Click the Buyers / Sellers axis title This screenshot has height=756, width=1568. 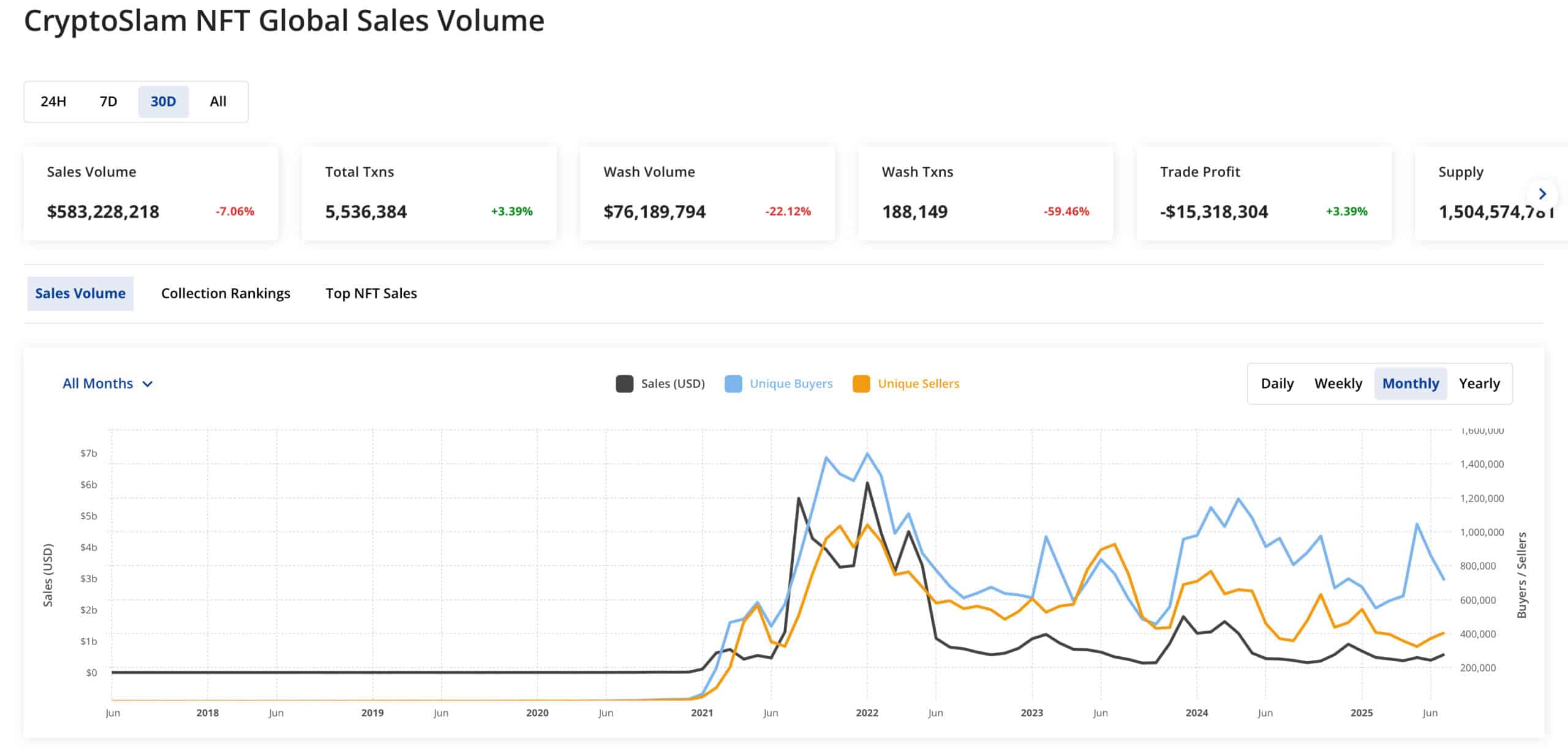1521,575
